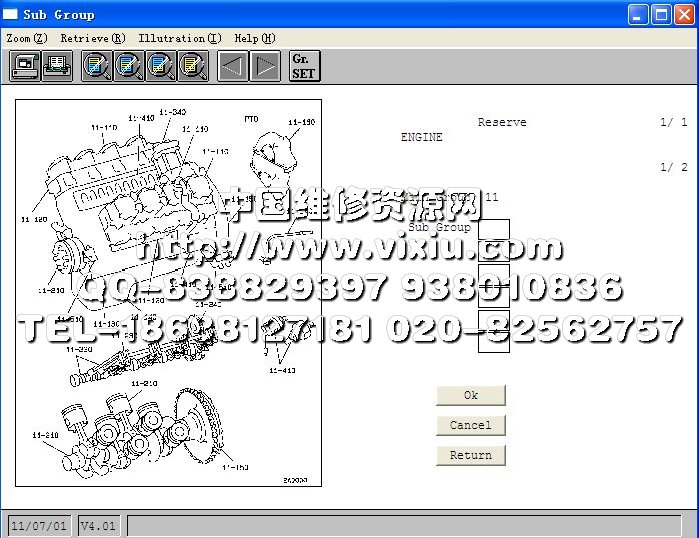This screenshot has height=538, width=699.
Task: Open the Retrieve menu
Action: [x=92, y=38]
